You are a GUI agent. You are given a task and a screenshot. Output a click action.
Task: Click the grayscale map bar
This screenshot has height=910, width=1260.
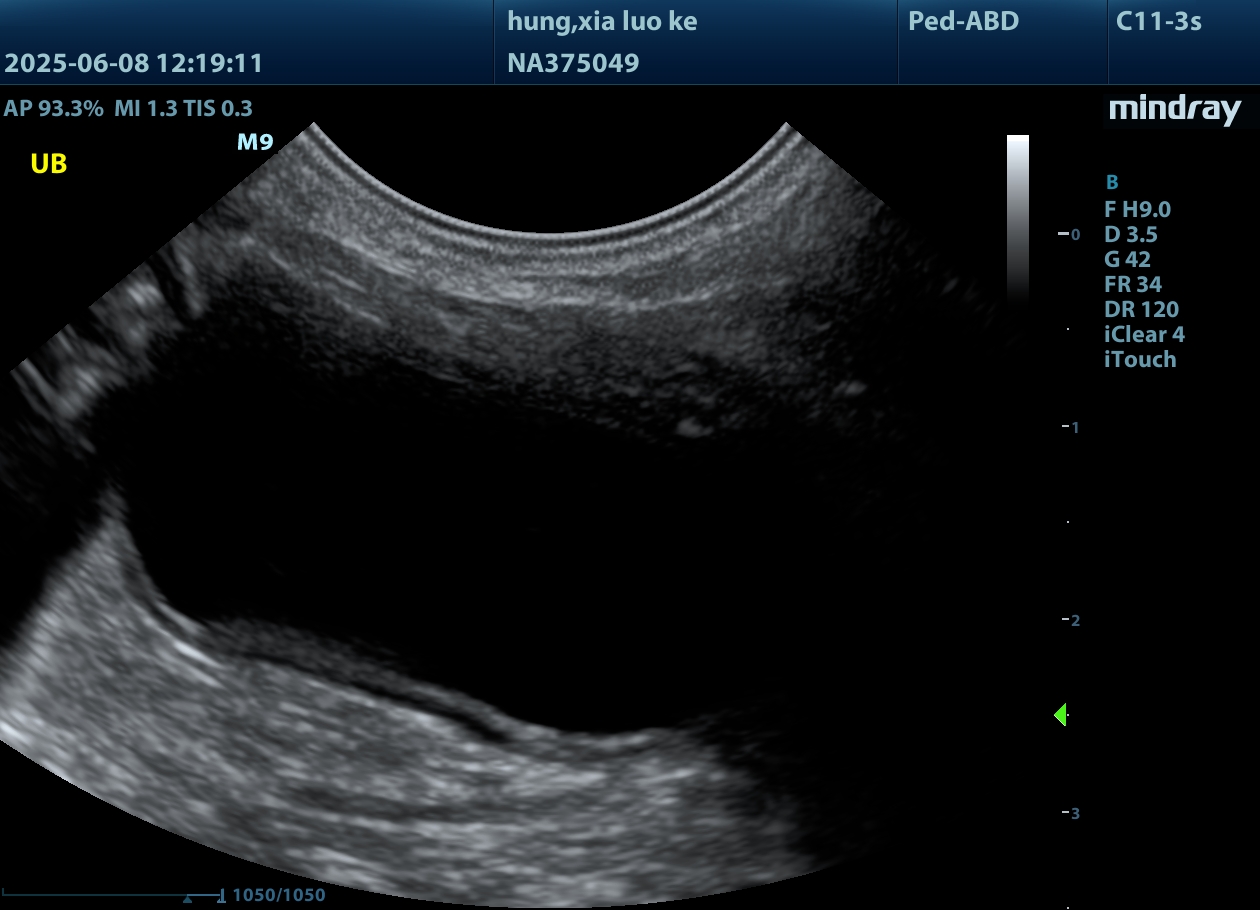[x=1017, y=217]
